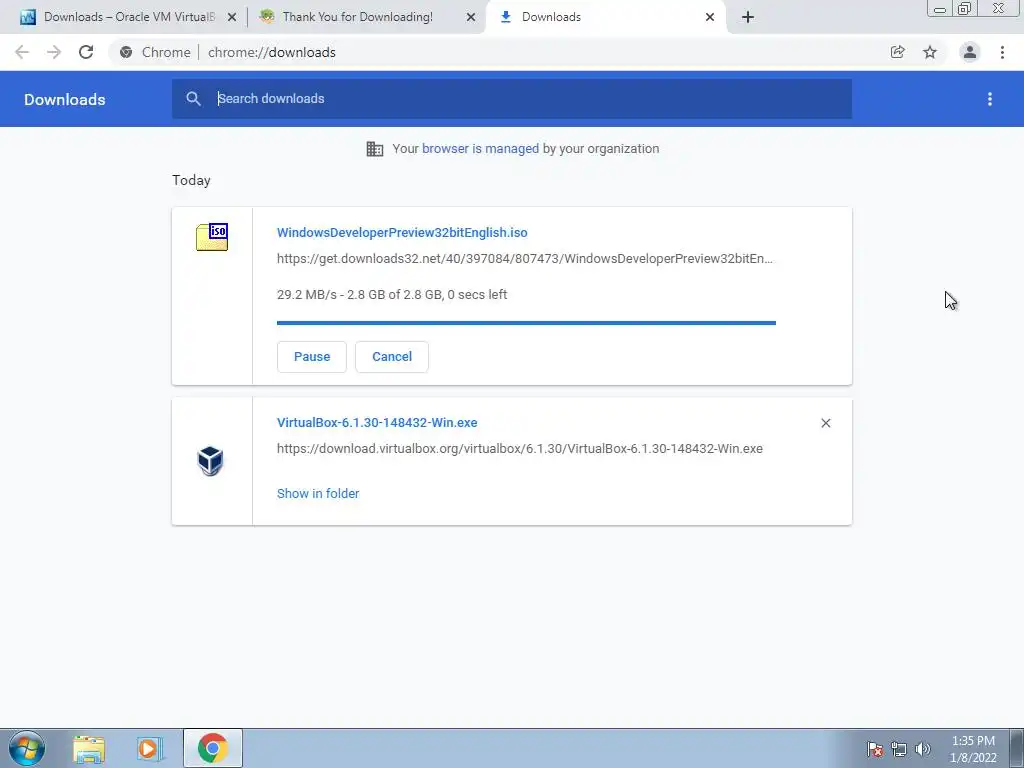The image size is (1024, 768).
Task: Close the Thank You for Downloading tab
Action: point(471,18)
